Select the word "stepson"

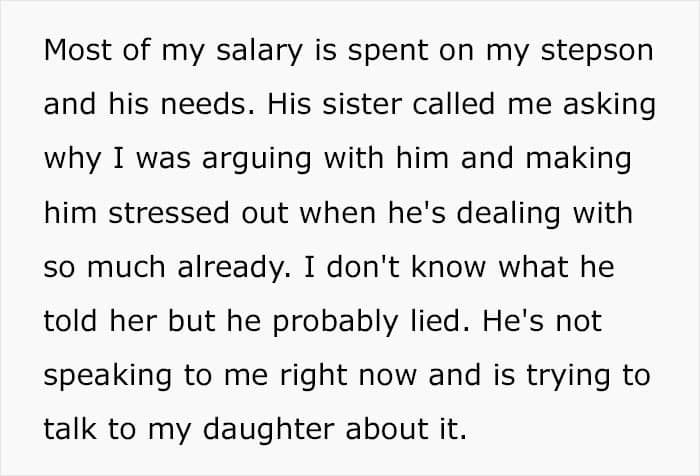coord(597,52)
